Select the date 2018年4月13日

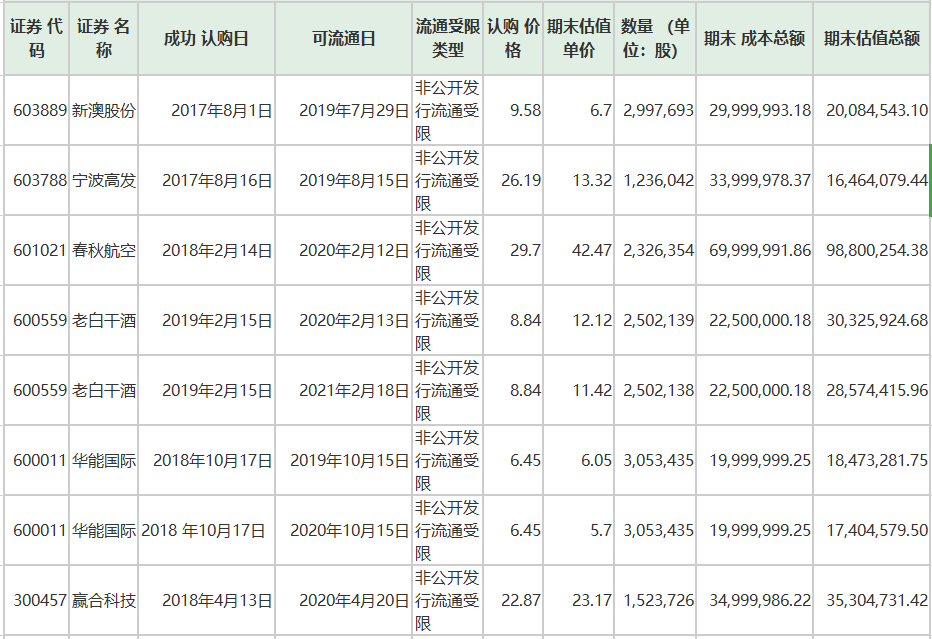[x=217, y=600]
